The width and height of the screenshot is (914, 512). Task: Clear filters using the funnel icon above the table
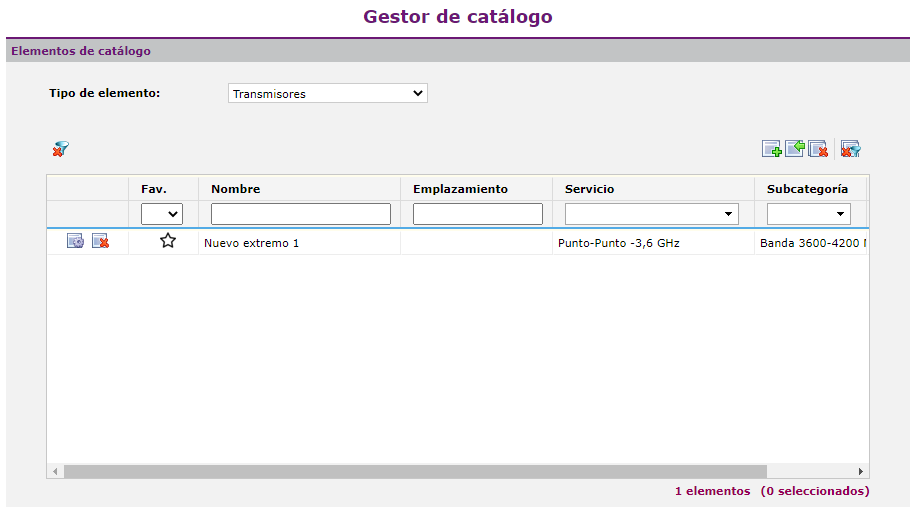tap(61, 149)
